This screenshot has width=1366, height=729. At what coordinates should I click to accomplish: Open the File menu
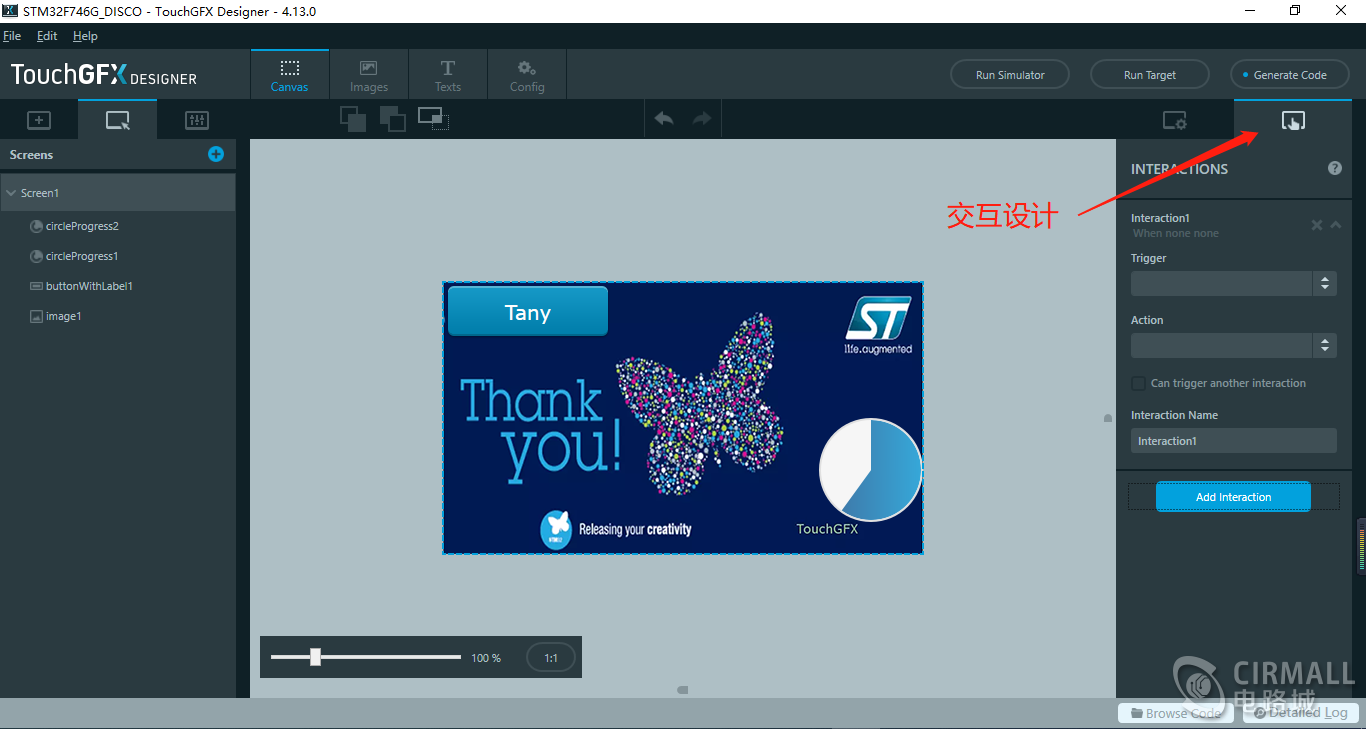click(x=12, y=36)
